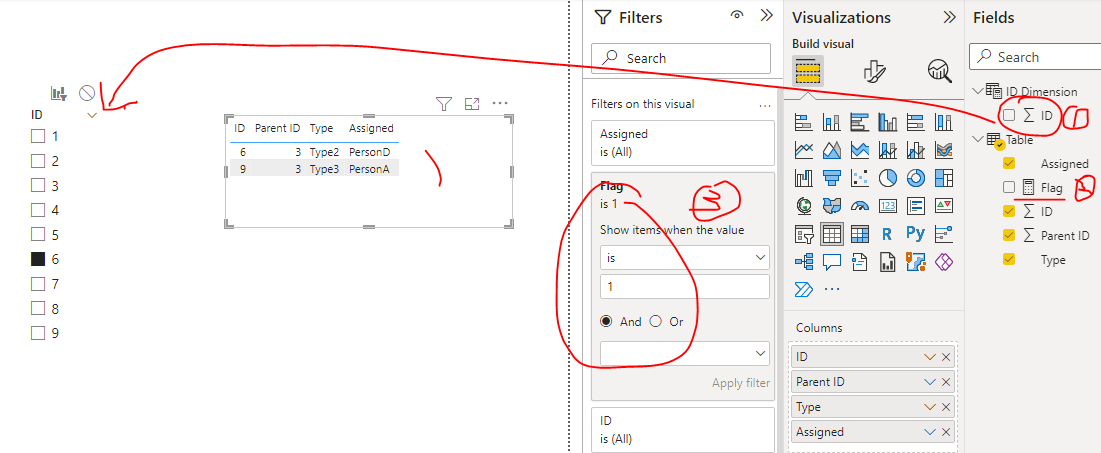Image resolution: width=1101 pixels, height=453 pixels.
Task: Select the Slicer visual icon
Action: 804,233
